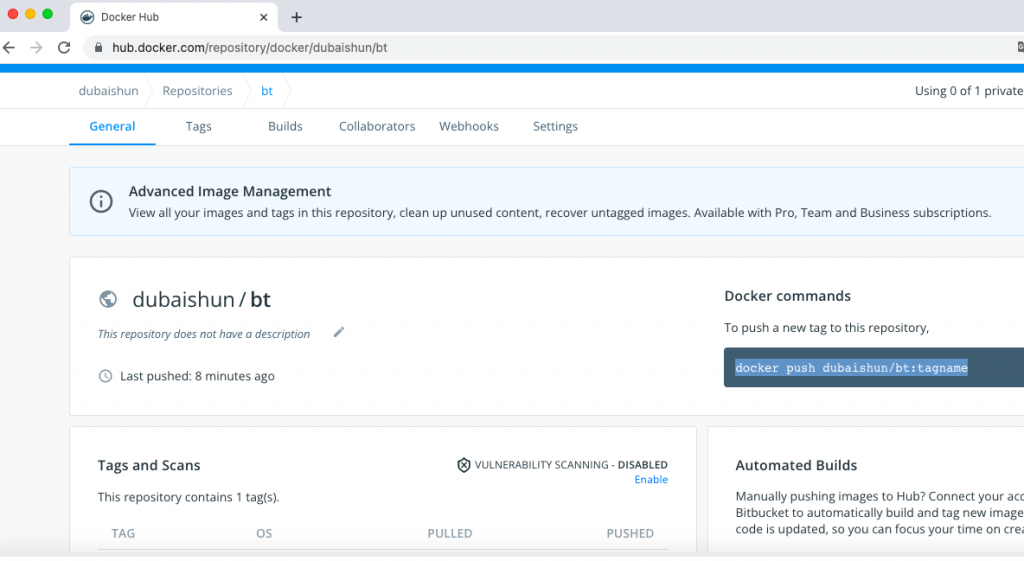The height and width of the screenshot is (561, 1024).
Task: Open the Settings tab
Action: 555,127
